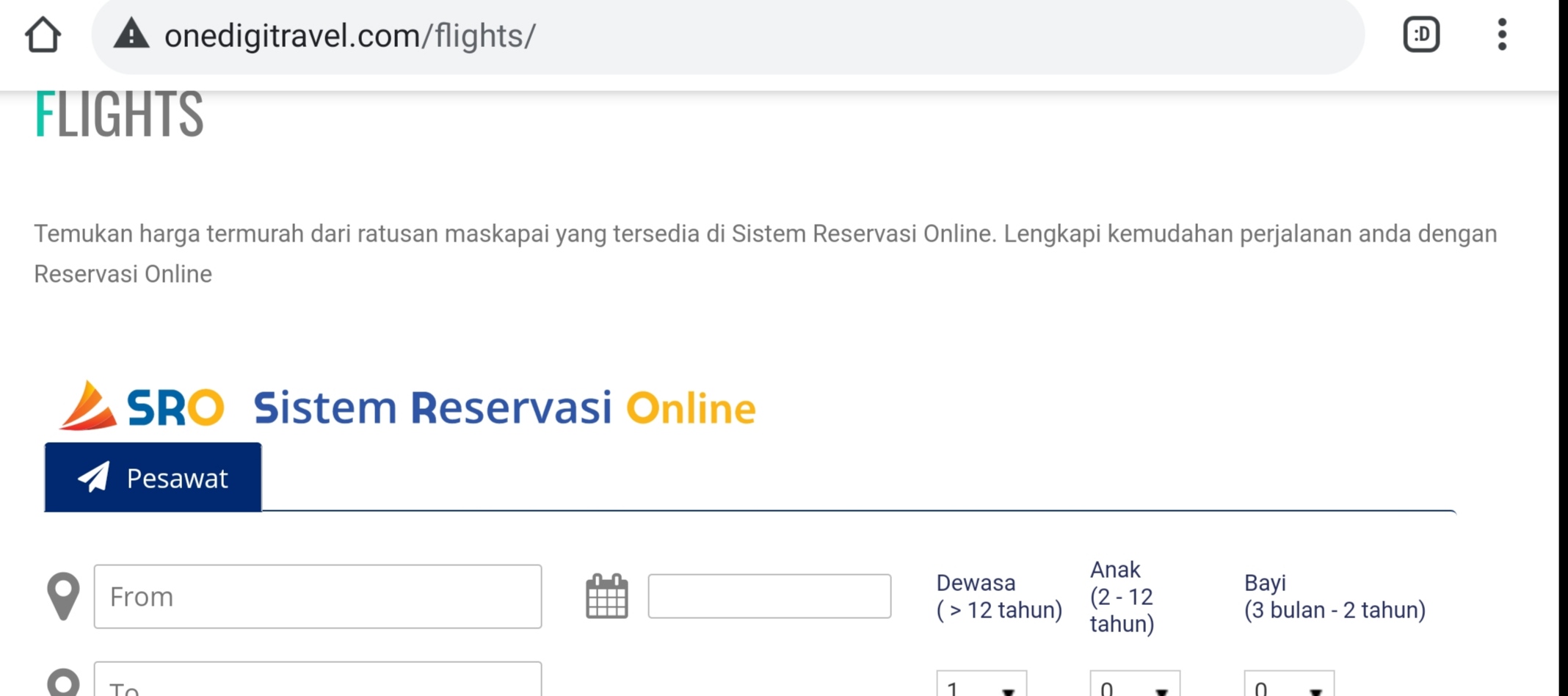Image resolution: width=1568 pixels, height=696 pixels.
Task: Open the Anak passenger count dropdown
Action: [x=1135, y=684]
